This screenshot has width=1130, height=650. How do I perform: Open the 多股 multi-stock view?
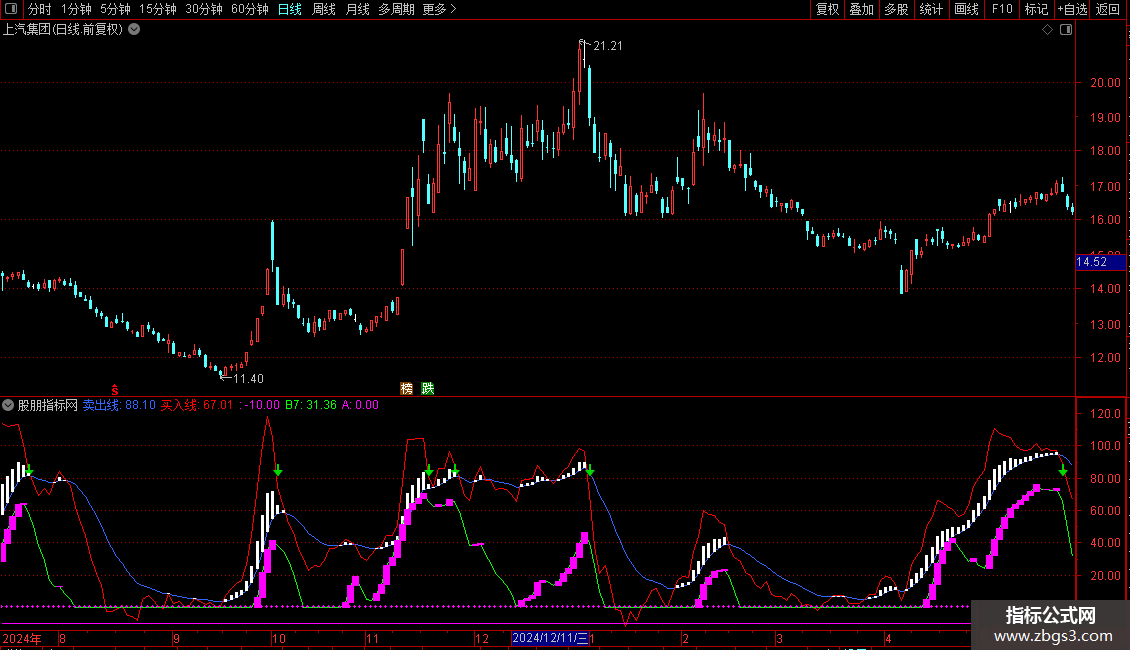click(x=897, y=9)
